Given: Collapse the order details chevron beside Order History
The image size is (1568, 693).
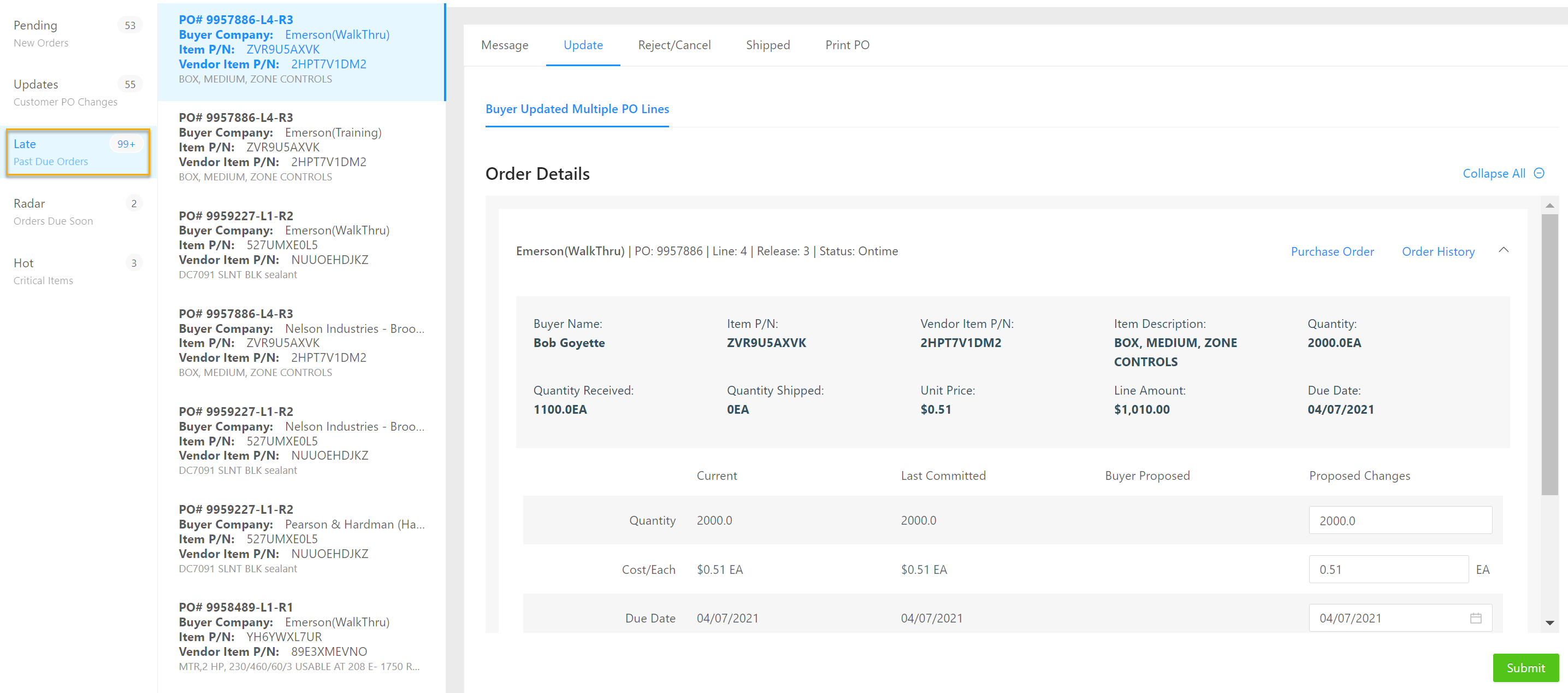Looking at the screenshot, I should tap(1504, 250).
